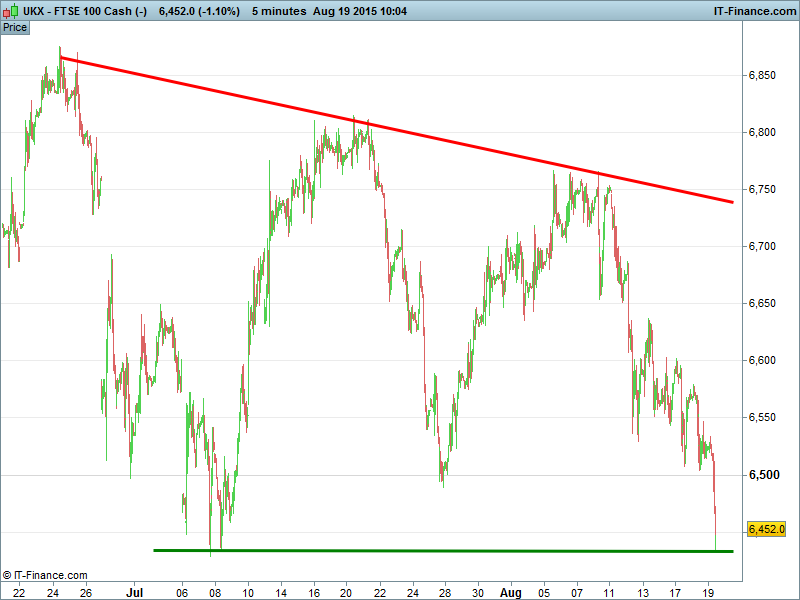Click the Aug 19 2015 10:04 timestamp
This screenshot has width=800, height=600.
(x=360, y=11)
